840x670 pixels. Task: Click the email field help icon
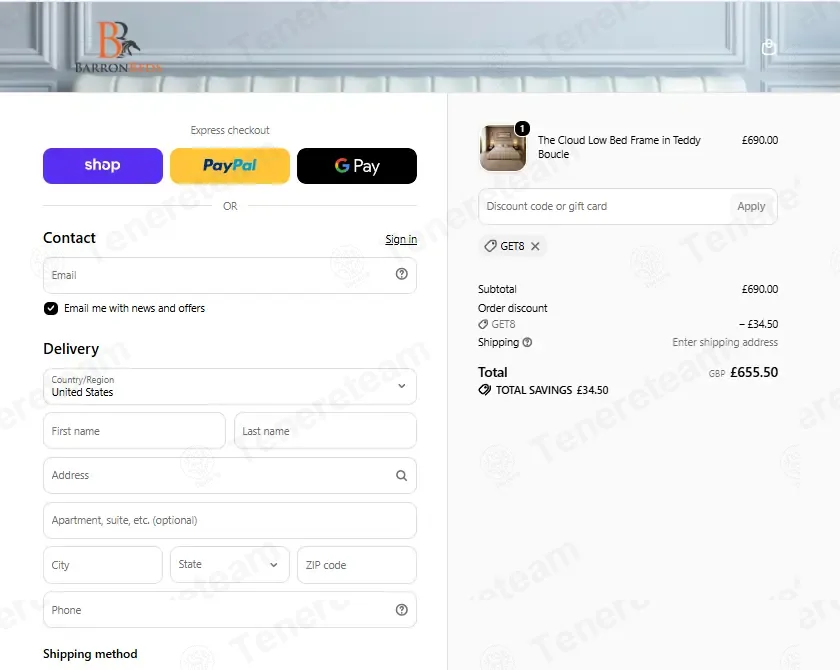tap(401, 274)
